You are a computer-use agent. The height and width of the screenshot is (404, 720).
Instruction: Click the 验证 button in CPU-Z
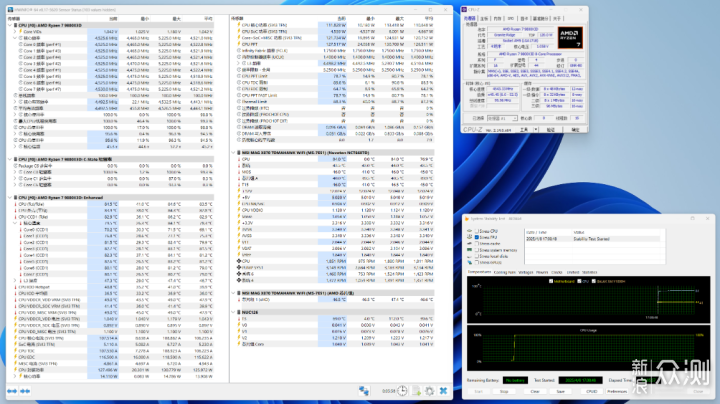pos(550,130)
